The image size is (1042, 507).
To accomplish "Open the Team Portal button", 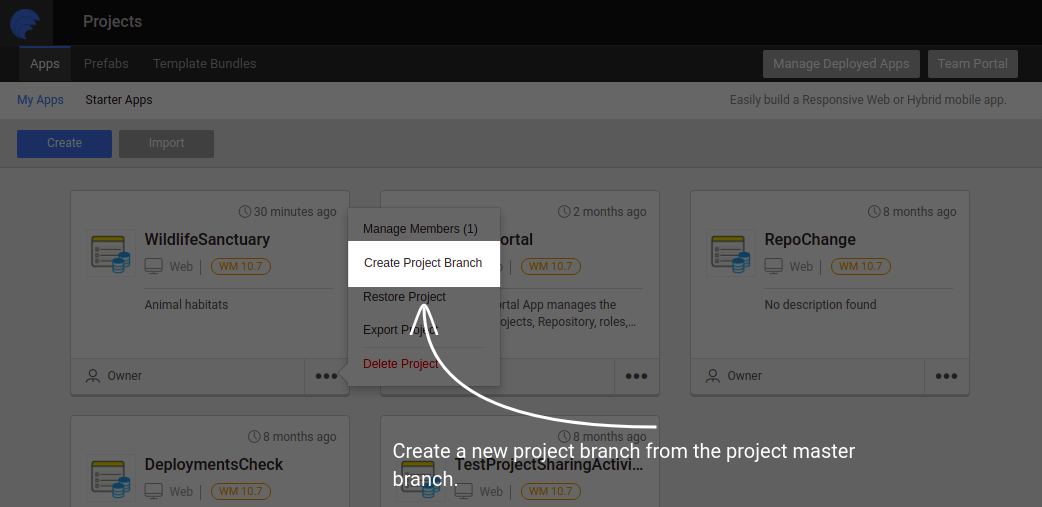I will coord(972,64).
